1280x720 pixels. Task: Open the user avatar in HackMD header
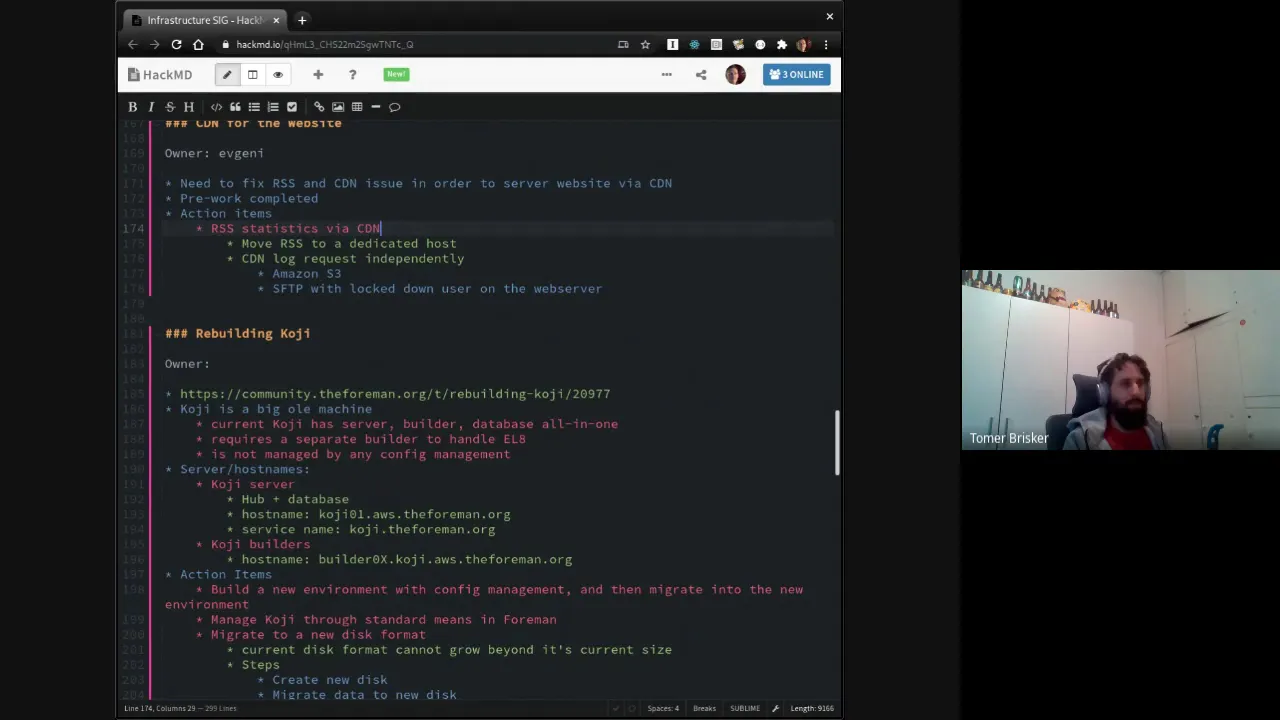coord(735,74)
